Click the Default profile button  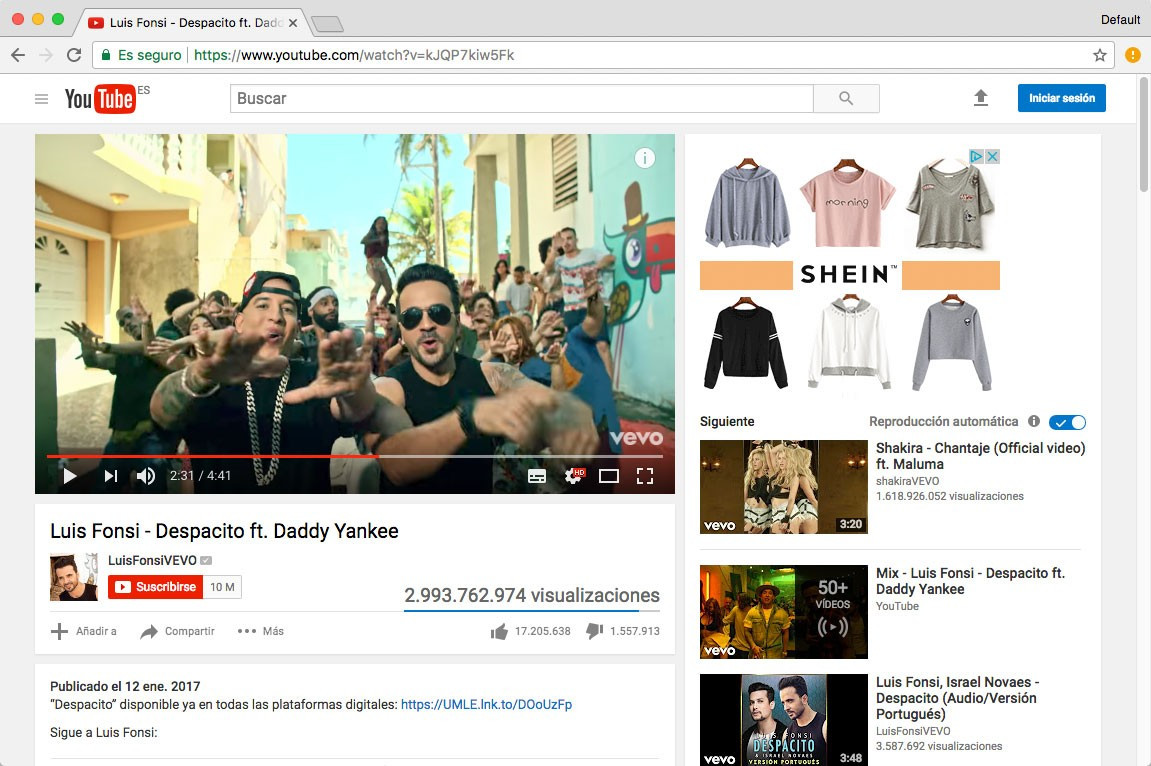(1120, 20)
